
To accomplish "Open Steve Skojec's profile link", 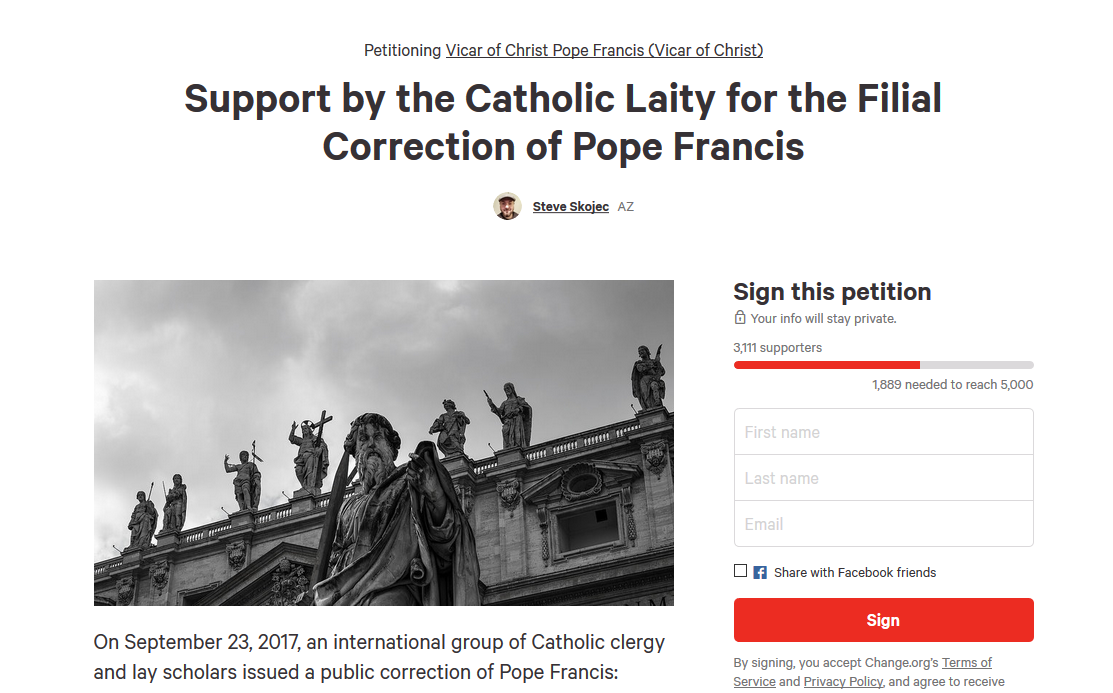I will pyautogui.click(x=570, y=207).
